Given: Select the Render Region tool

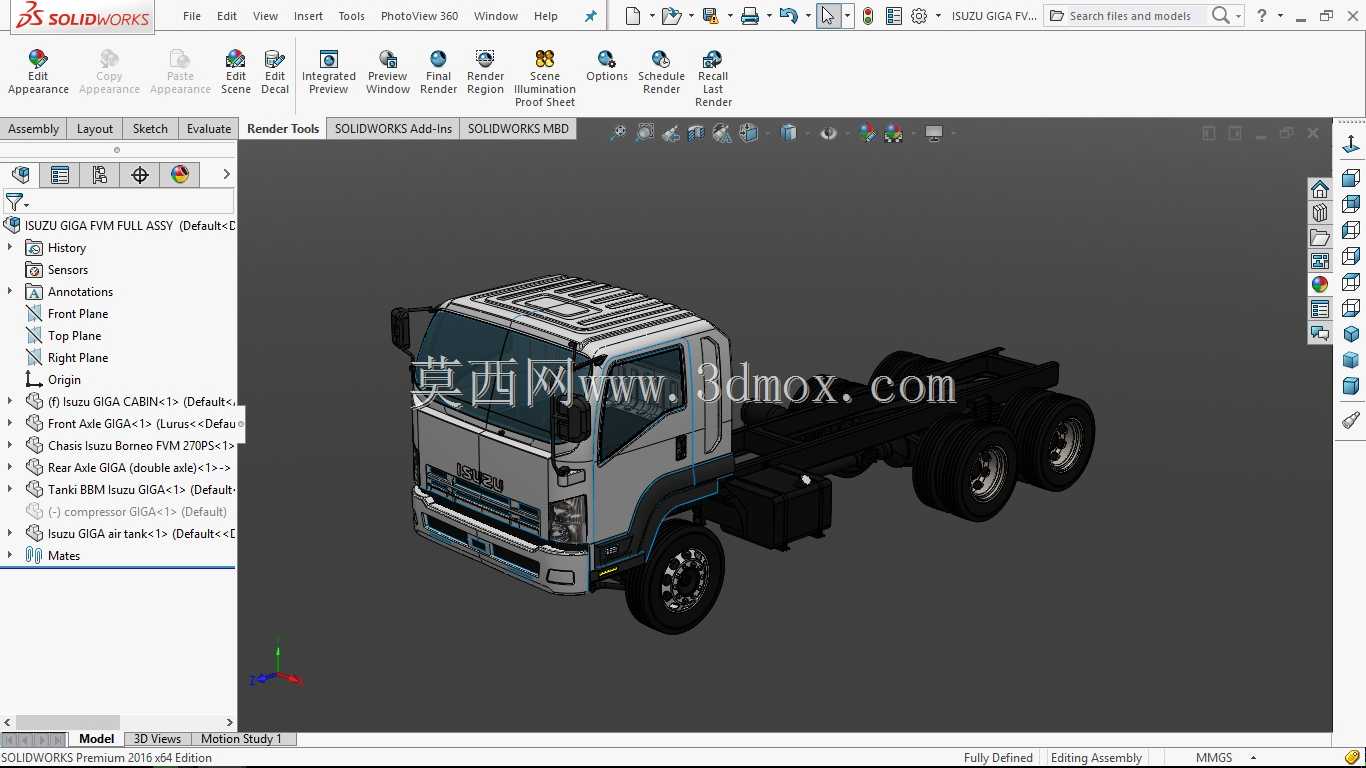Looking at the screenshot, I should pos(485,72).
